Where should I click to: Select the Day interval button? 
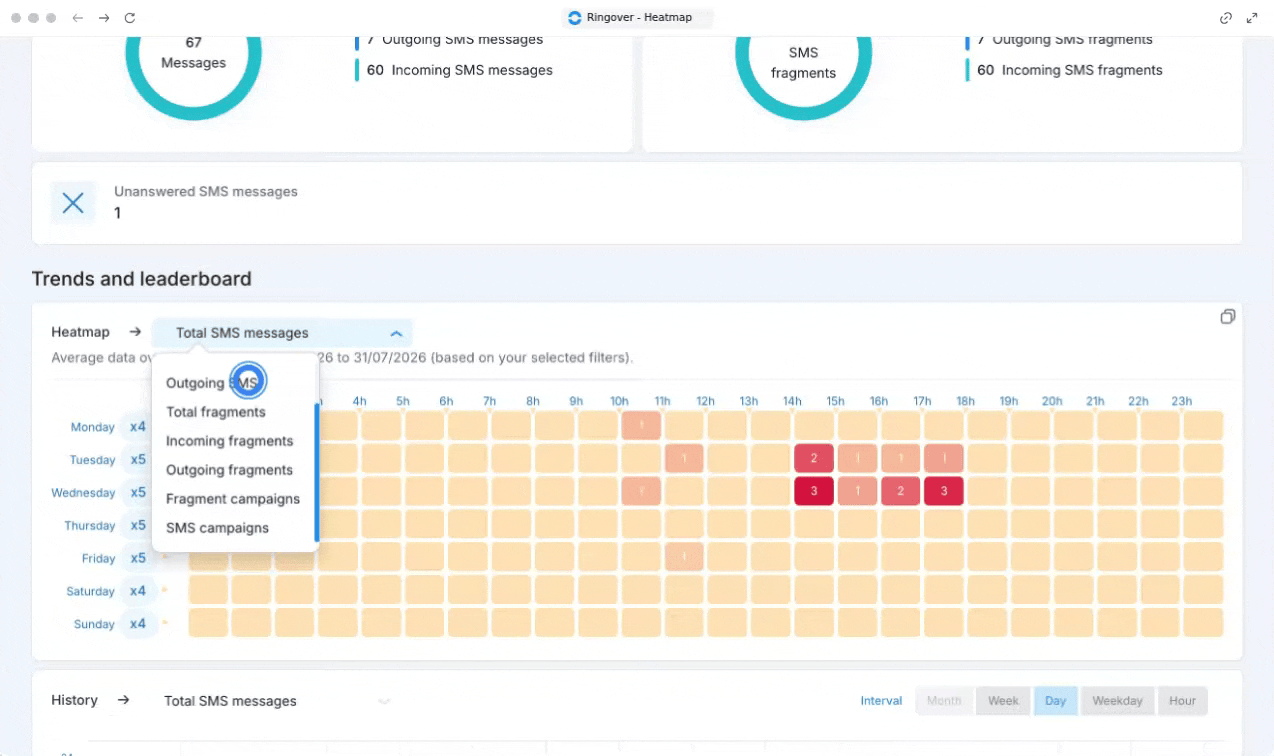1055,701
